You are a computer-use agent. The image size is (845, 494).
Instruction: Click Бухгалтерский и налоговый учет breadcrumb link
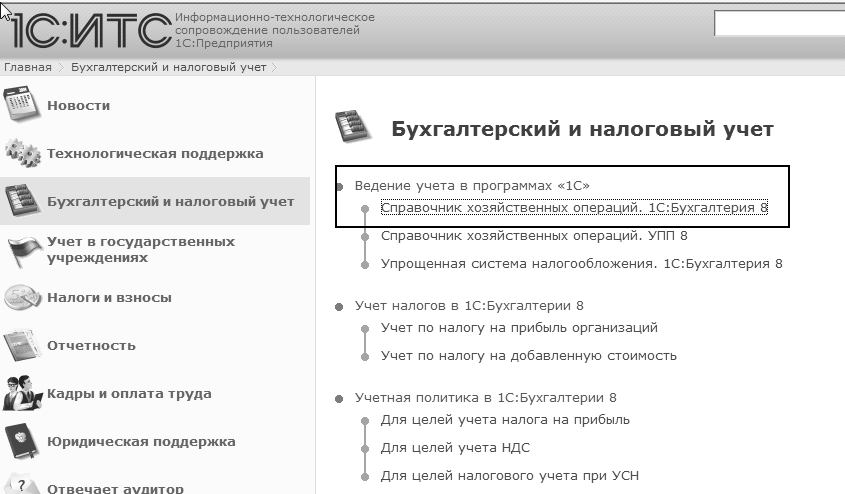coord(169,67)
